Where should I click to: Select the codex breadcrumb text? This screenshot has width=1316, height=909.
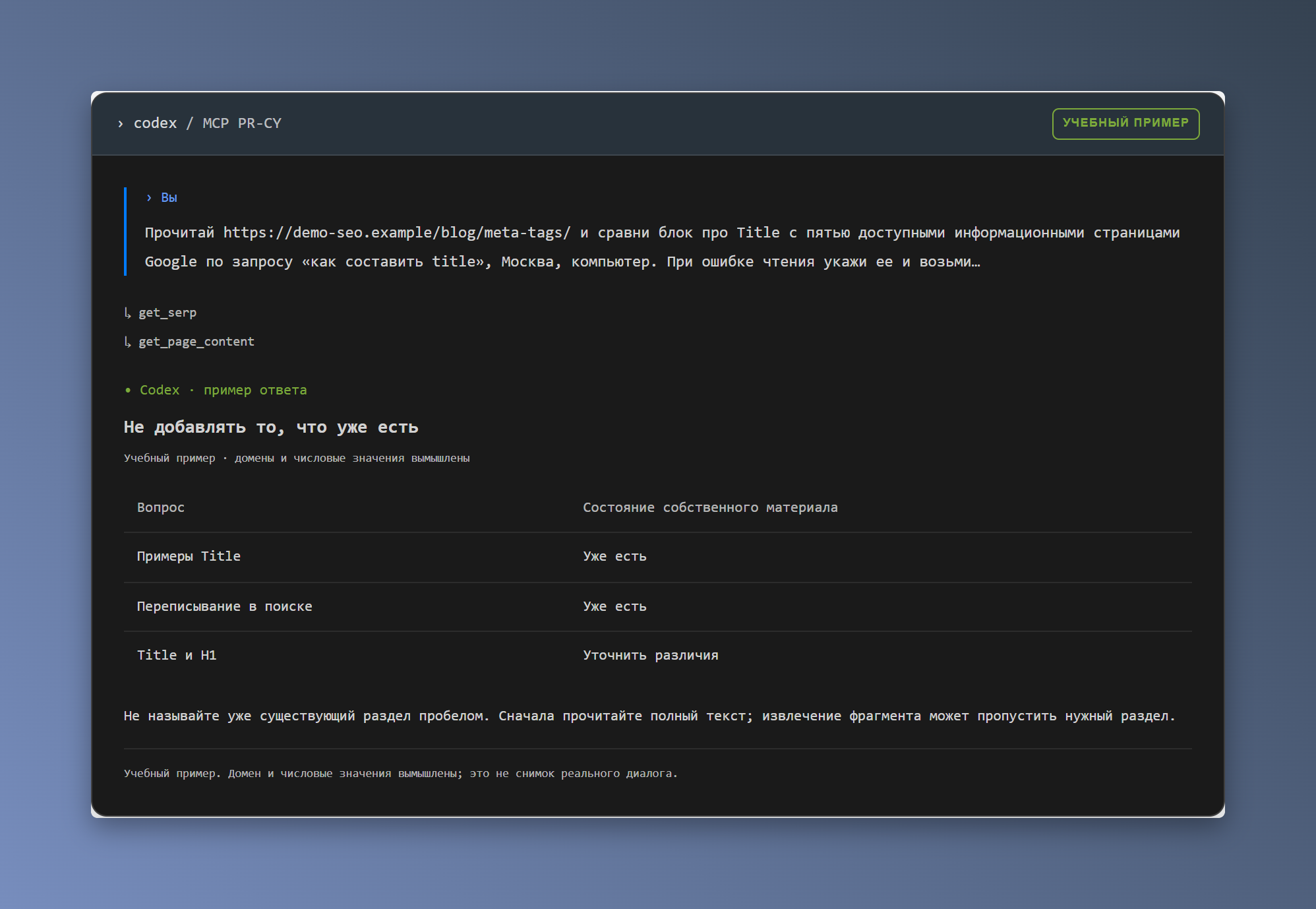pos(155,123)
